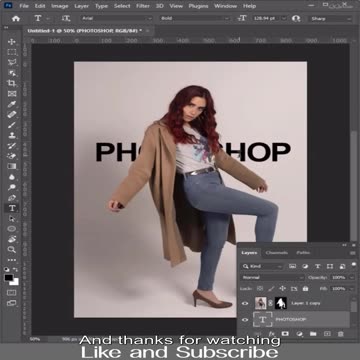The height and width of the screenshot is (360, 360).
Task: Select the Zoom tool
Action: point(12,249)
